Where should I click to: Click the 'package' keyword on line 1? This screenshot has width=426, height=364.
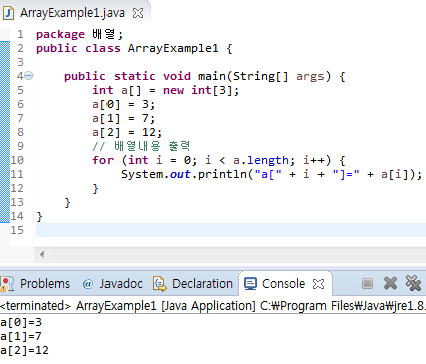[60, 34]
